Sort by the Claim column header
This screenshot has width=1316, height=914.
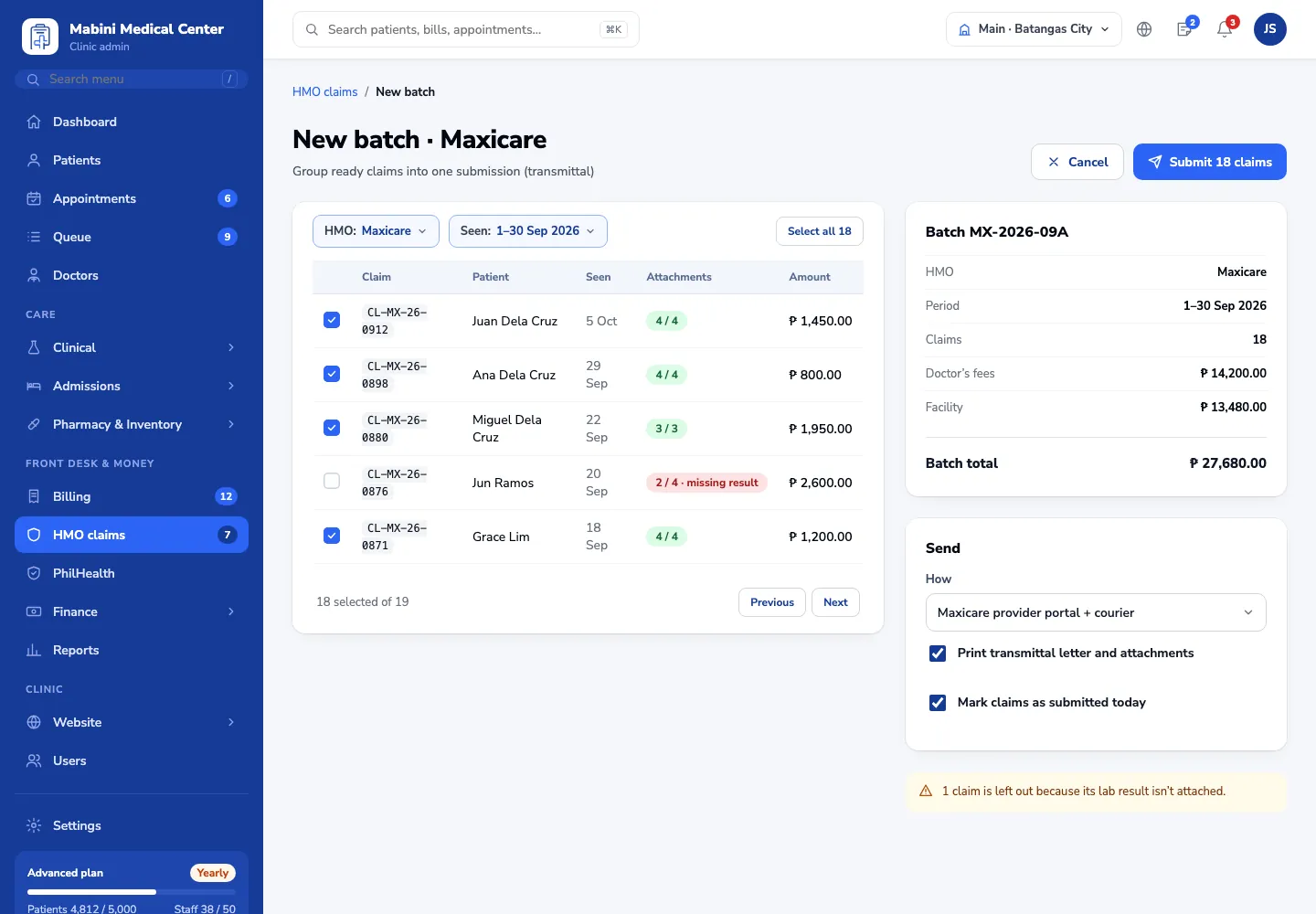tap(377, 277)
